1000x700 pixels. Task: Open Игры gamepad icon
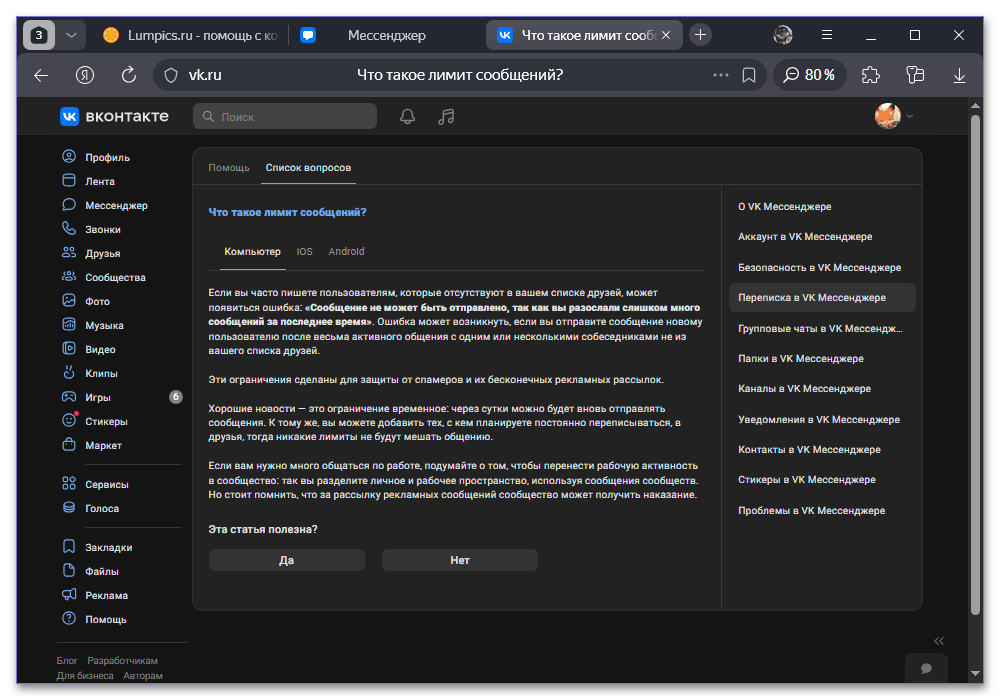coord(69,397)
